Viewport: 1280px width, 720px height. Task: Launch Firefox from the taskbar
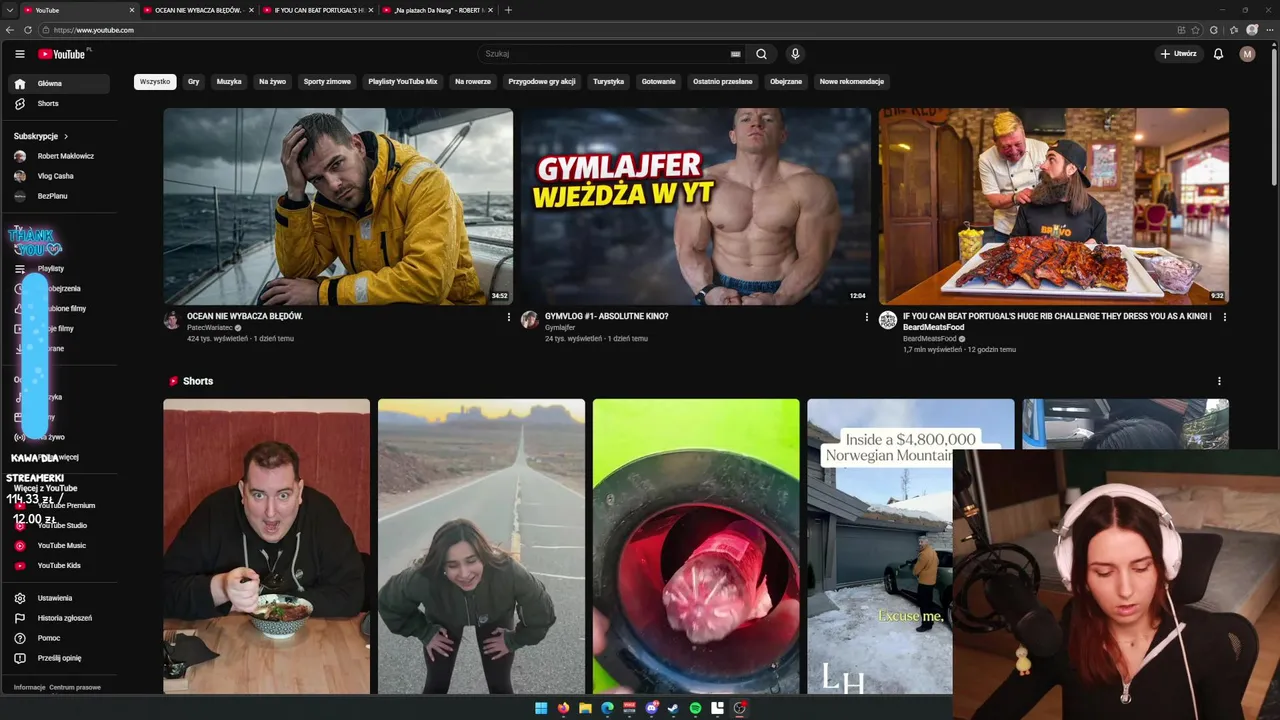563,708
